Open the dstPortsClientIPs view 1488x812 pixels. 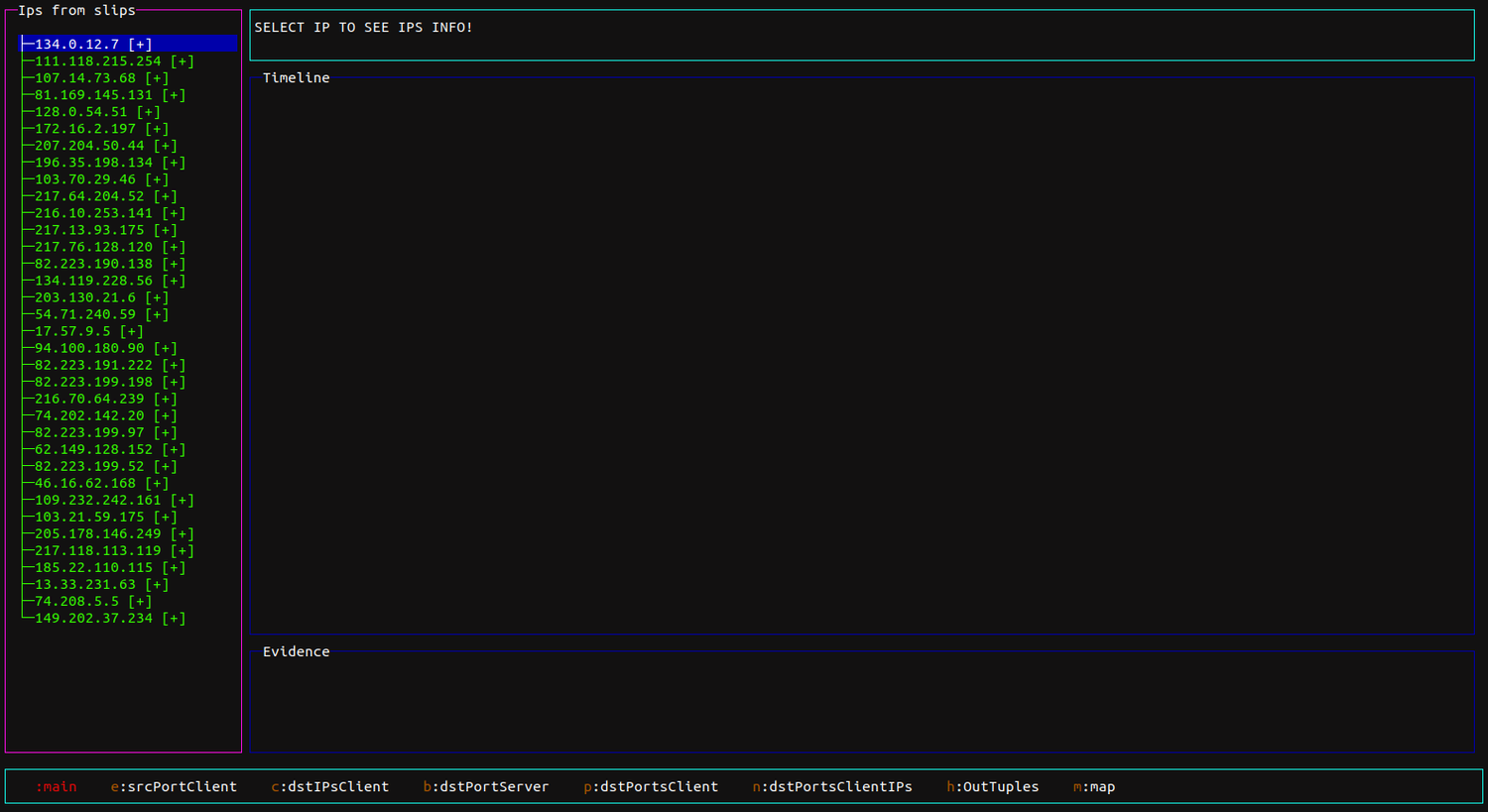point(832,786)
